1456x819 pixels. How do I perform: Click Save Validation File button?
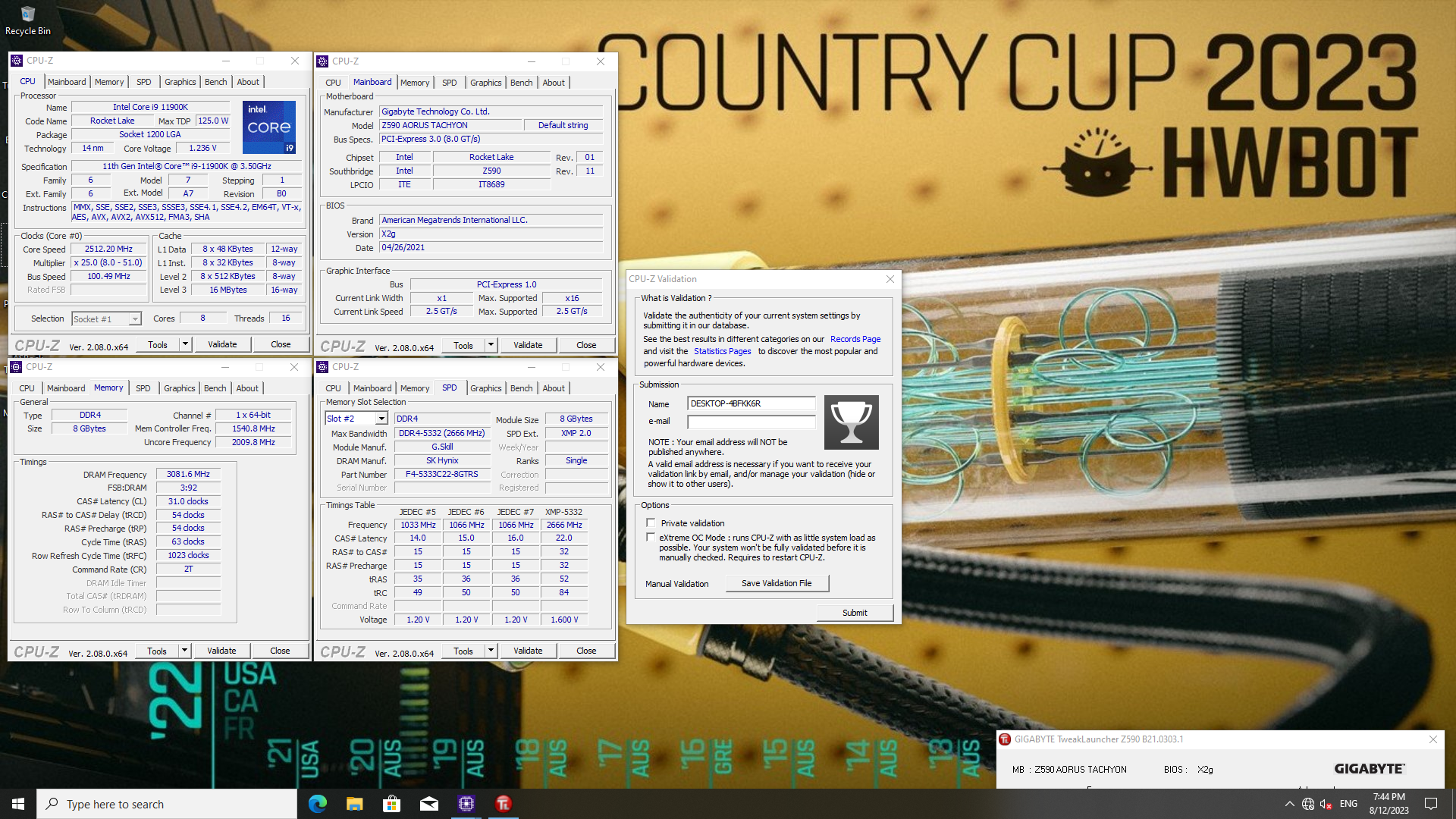tap(777, 583)
